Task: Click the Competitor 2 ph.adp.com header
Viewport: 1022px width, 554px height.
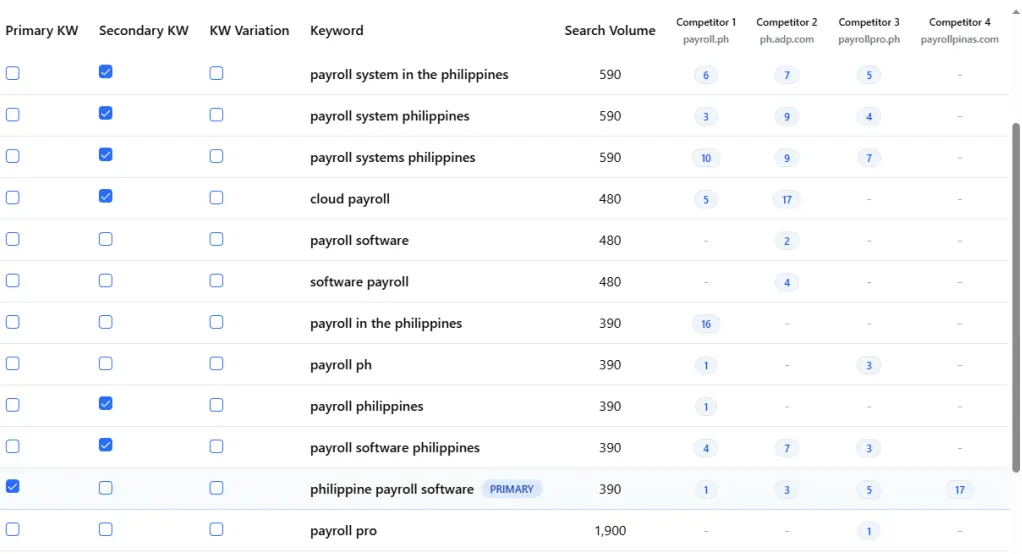Action: [787, 31]
